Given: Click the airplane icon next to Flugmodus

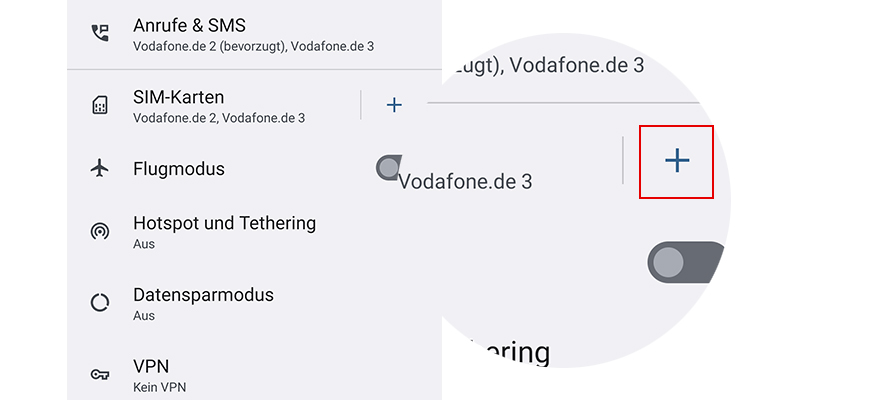Looking at the screenshot, I should pos(99,168).
